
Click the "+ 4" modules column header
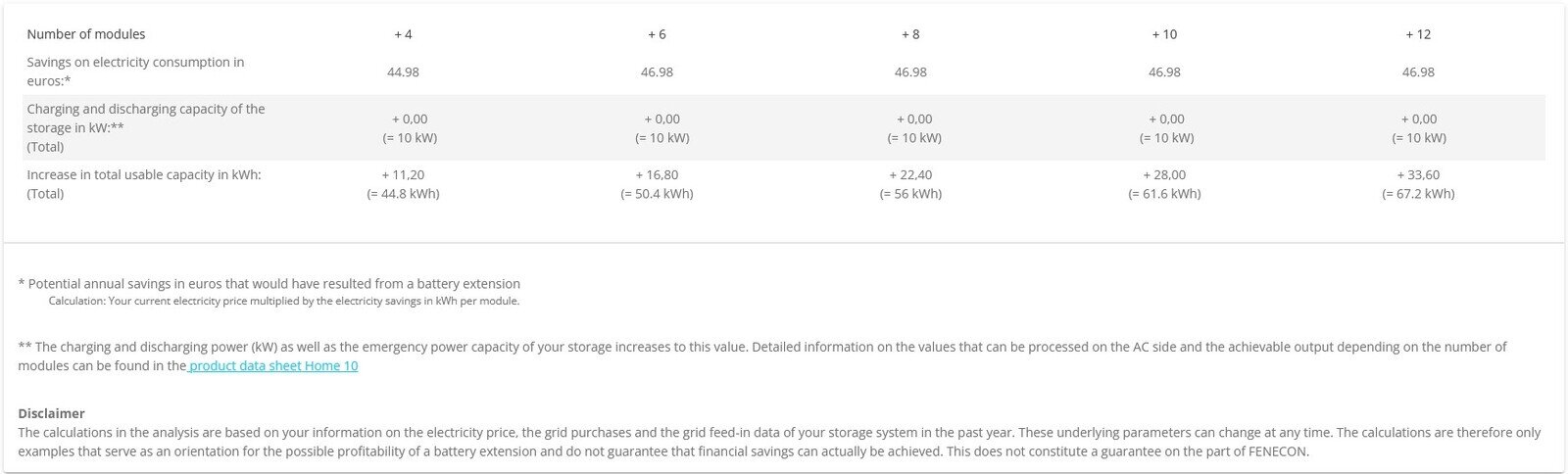pyautogui.click(x=403, y=34)
